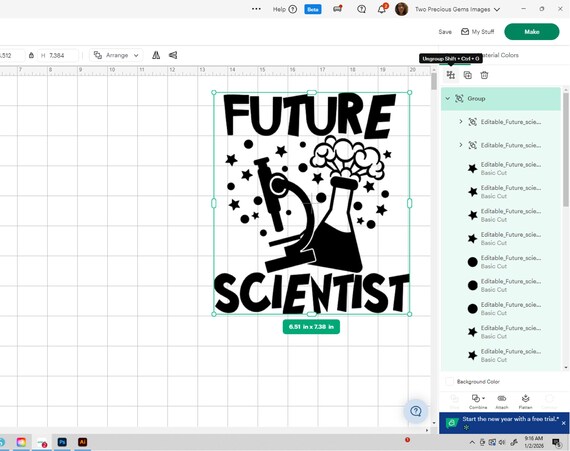Screen dimensions: 570x451
Task: Toggle the size lock icon beside height
Action: [x=31, y=55]
